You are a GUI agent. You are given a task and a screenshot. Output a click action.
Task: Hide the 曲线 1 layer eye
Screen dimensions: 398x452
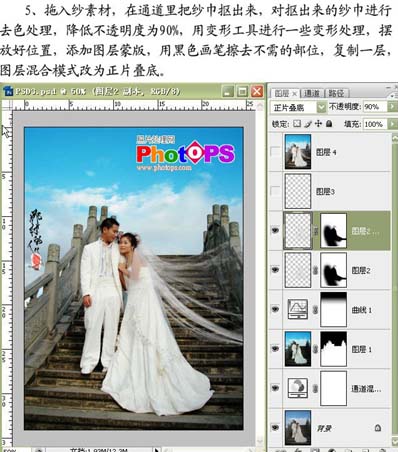pyautogui.click(x=275, y=309)
